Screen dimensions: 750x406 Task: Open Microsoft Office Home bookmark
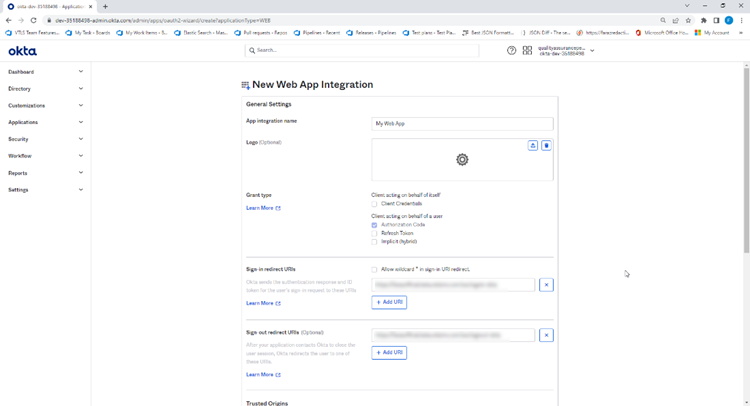[x=662, y=33]
